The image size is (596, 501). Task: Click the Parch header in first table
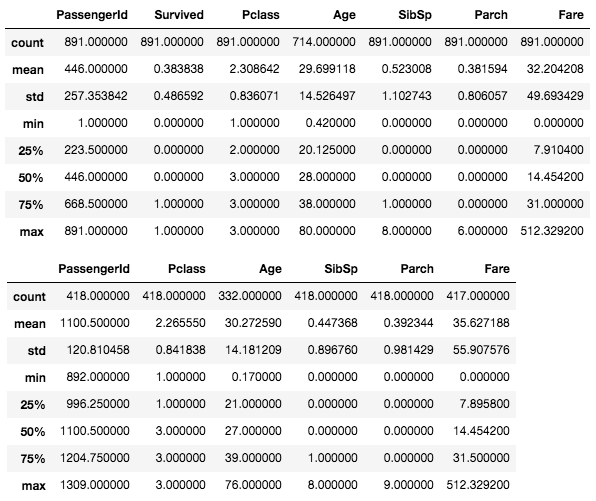coord(491,15)
